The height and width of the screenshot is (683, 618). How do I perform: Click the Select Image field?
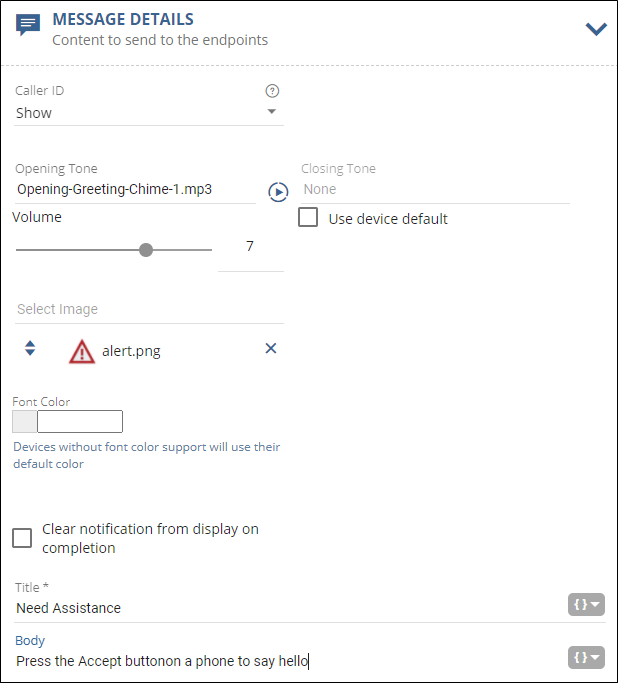150,310
